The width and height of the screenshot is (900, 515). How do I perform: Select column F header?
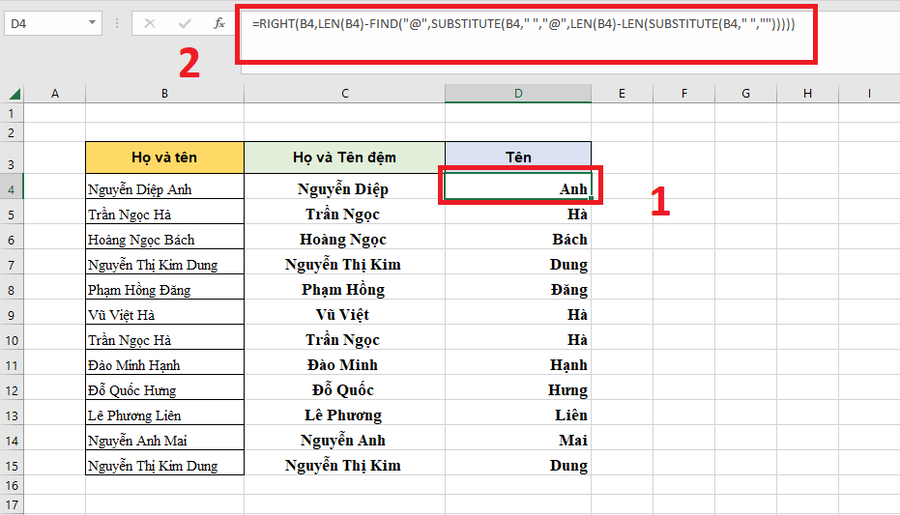(684, 94)
